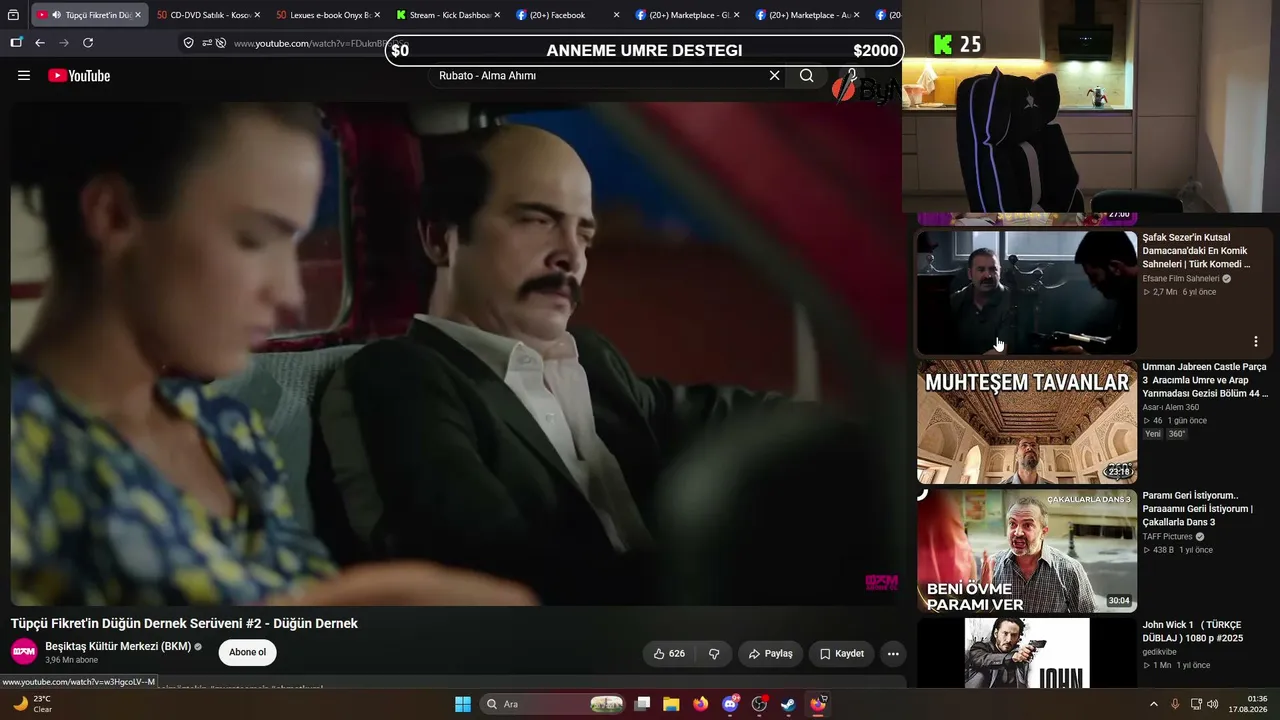
Task: Go back one page in the browser
Action: (x=40, y=43)
